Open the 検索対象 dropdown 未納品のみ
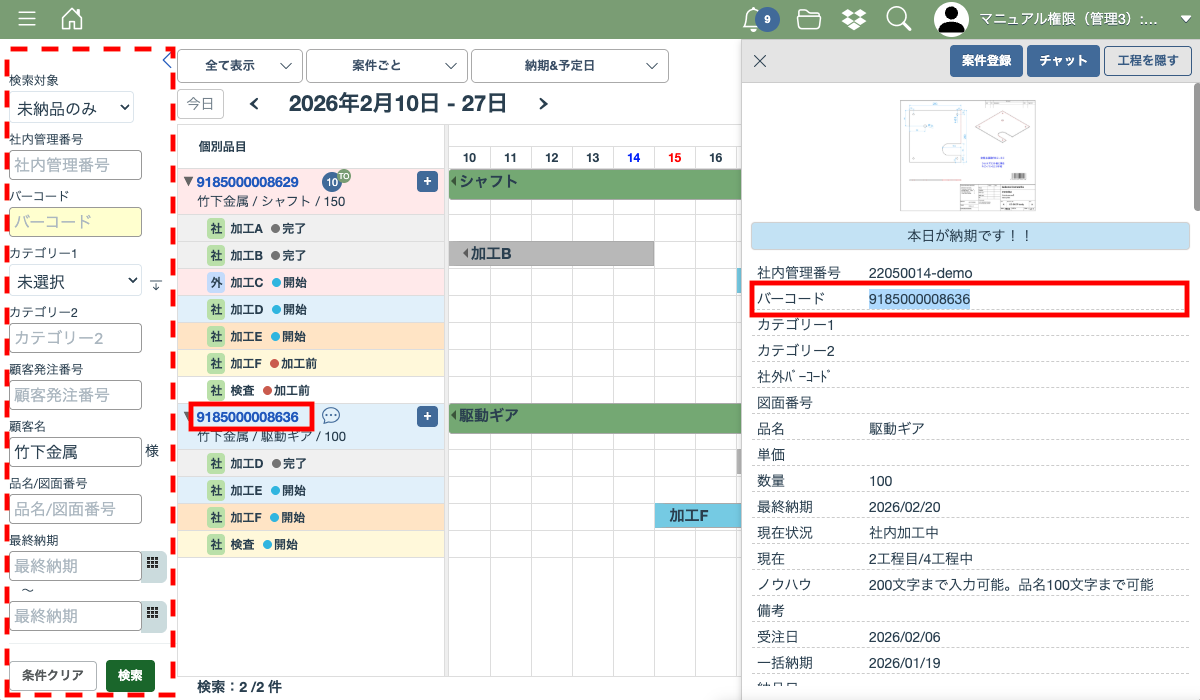This screenshot has width=1200, height=700. (x=72, y=107)
